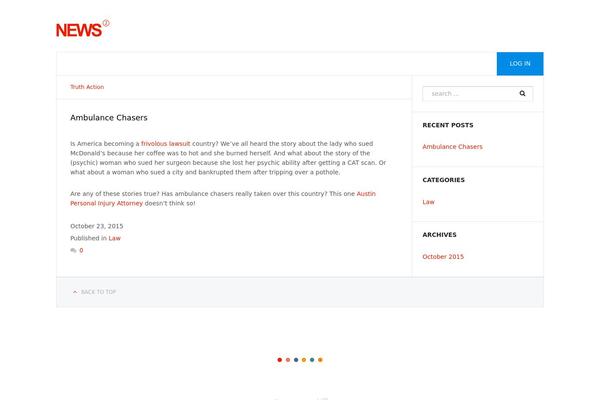The height and width of the screenshot is (400, 600).
Task: Click the comments bubble icon
Action: [x=73, y=250]
